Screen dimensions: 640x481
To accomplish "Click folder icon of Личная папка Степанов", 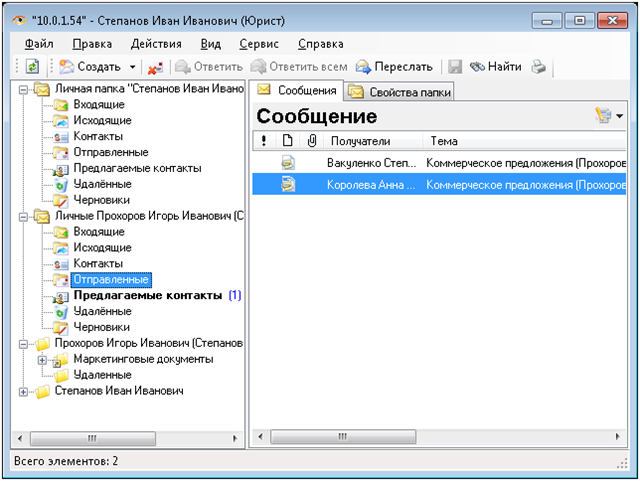I will (42, 89).
